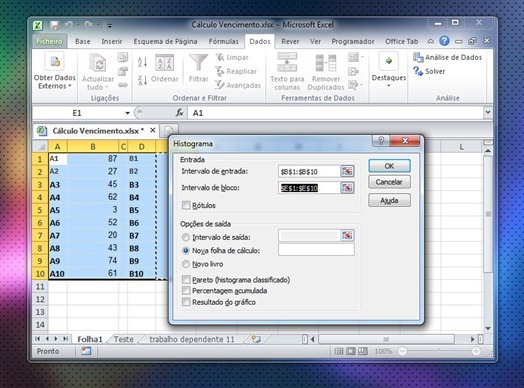524x388 pixels.
Task: Open the Destaques outline dropdown
Action: coord(389,70)
